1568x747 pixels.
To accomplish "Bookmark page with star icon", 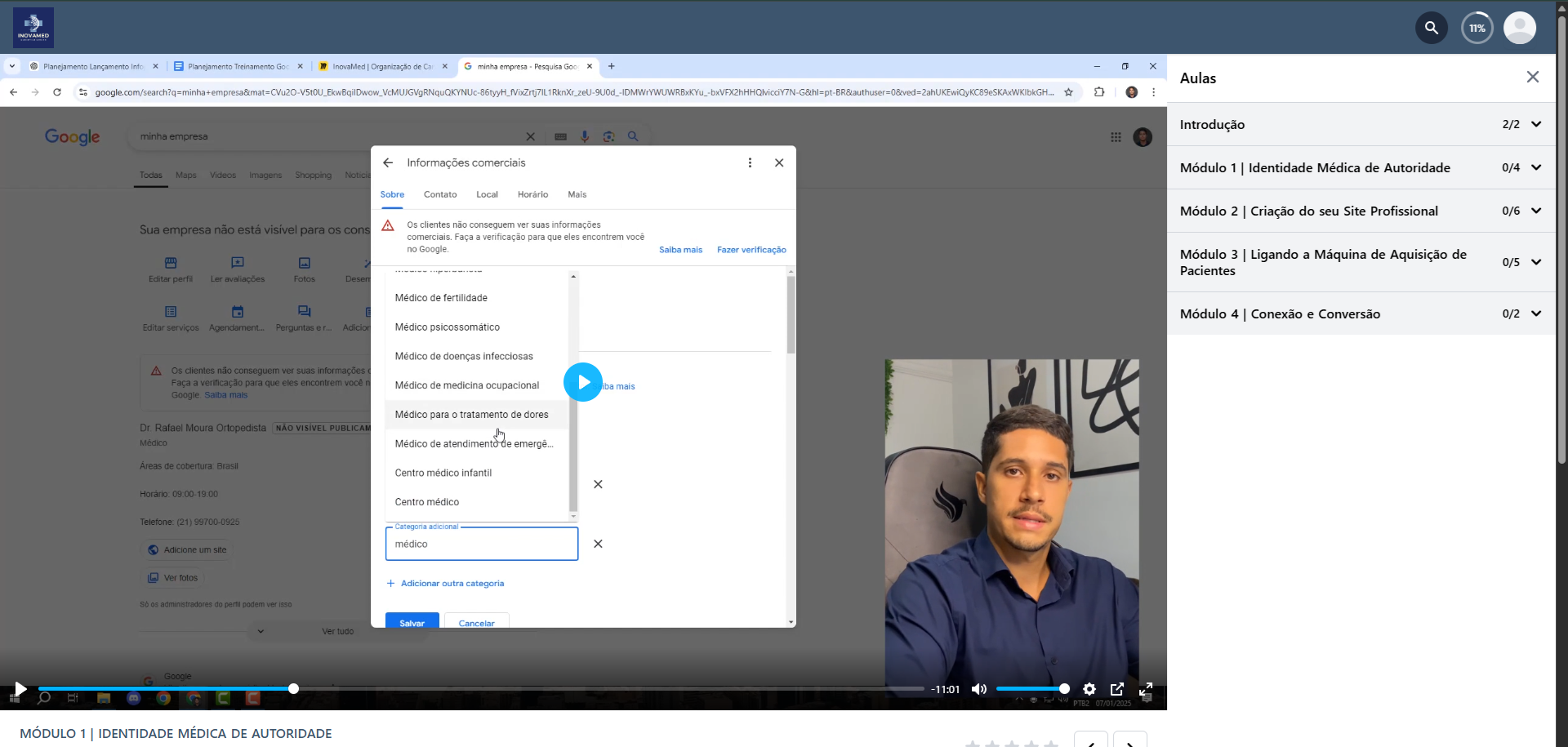I will [x=1068, y=92].
